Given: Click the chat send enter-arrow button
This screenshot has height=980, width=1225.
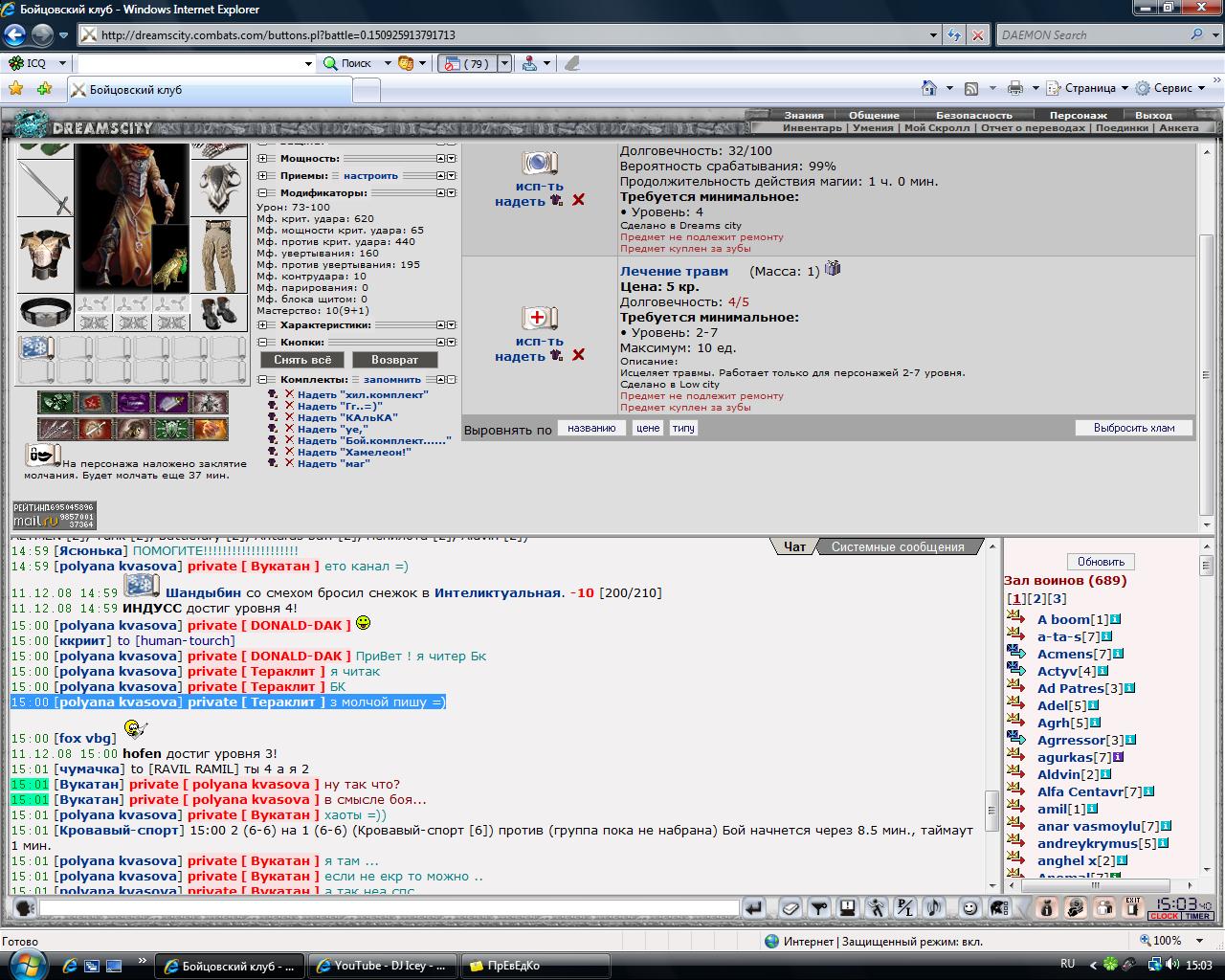Looking at the screenshot, I should pyautogui.click(x=754, y=907).
